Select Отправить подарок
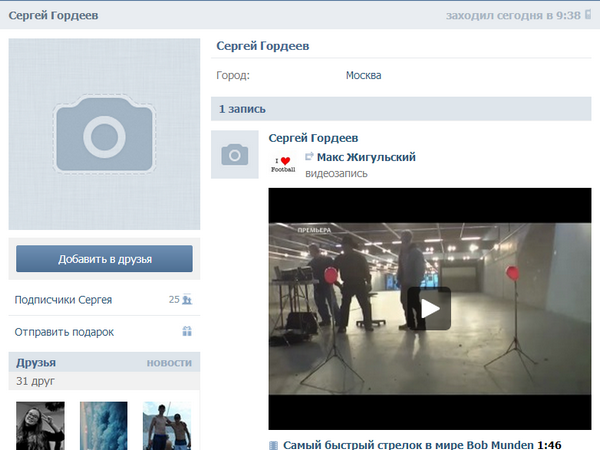 click(x=64, y=332)
